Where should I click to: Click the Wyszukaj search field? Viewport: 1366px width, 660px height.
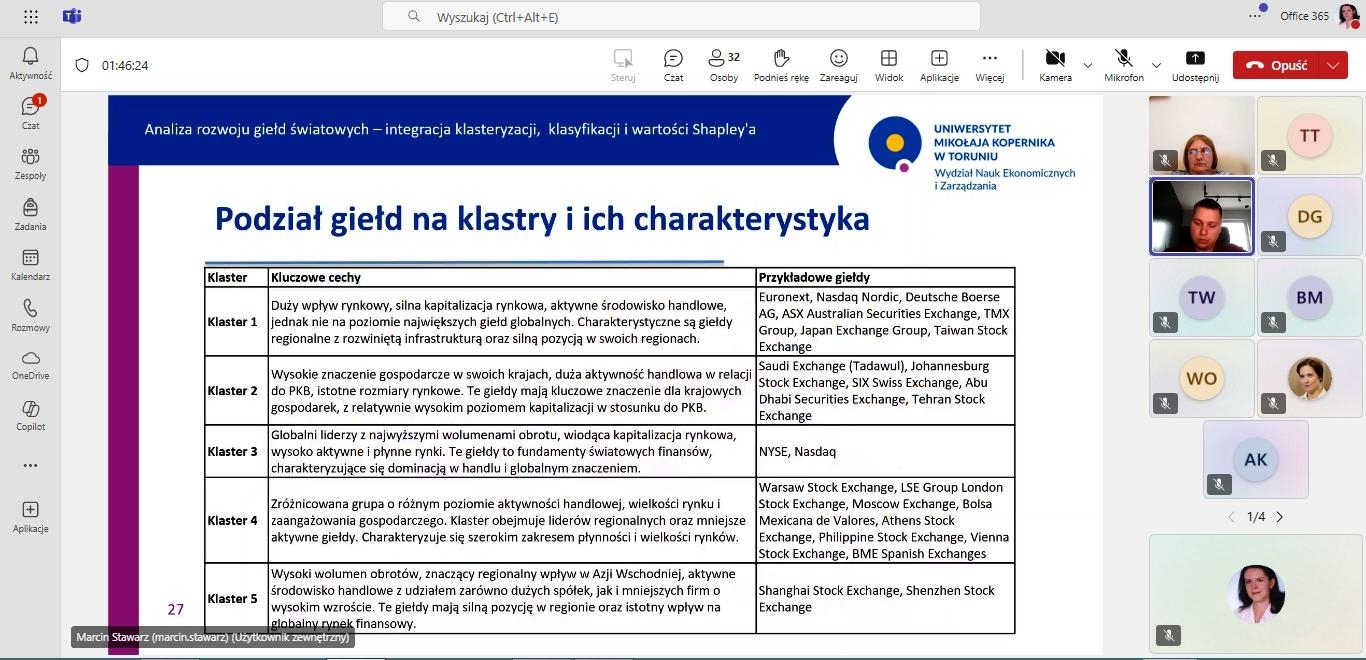pos(680,17)
